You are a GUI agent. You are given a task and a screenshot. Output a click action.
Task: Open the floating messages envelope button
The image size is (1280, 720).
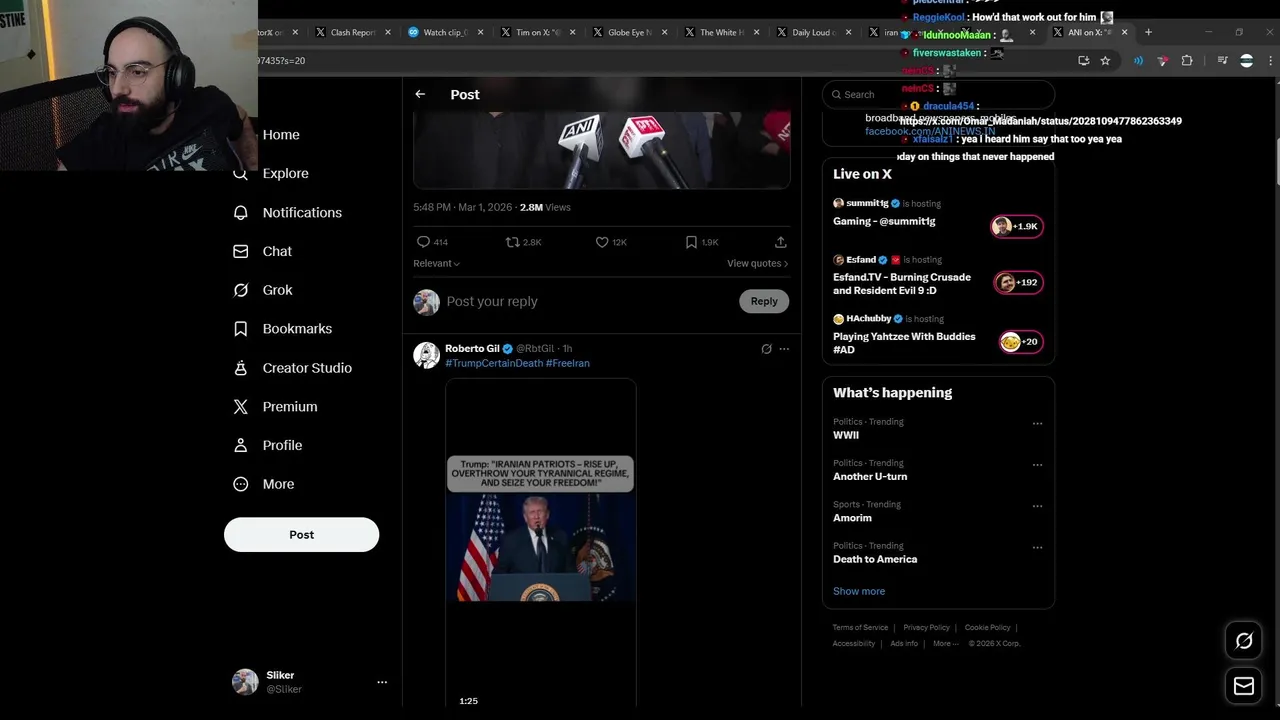pos(1244,686)
